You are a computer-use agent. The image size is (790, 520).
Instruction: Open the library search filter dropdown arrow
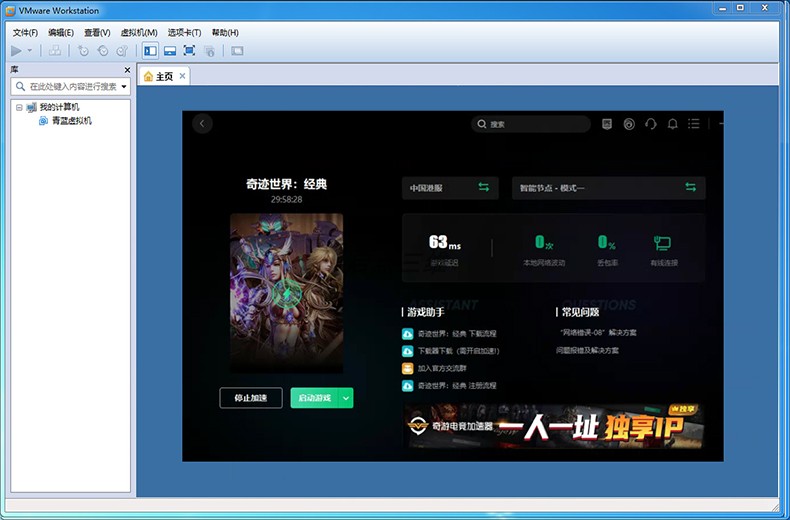[124, 87]
